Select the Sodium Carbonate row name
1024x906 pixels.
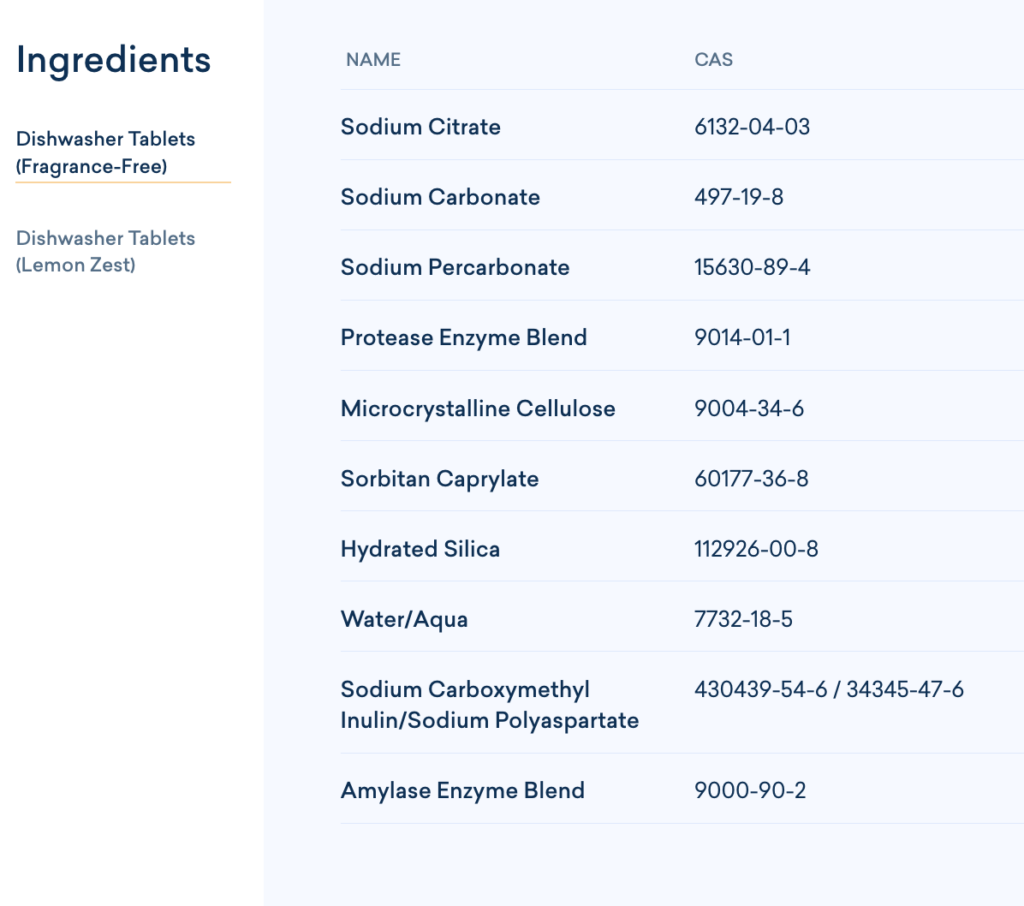[x=440, y=197]
